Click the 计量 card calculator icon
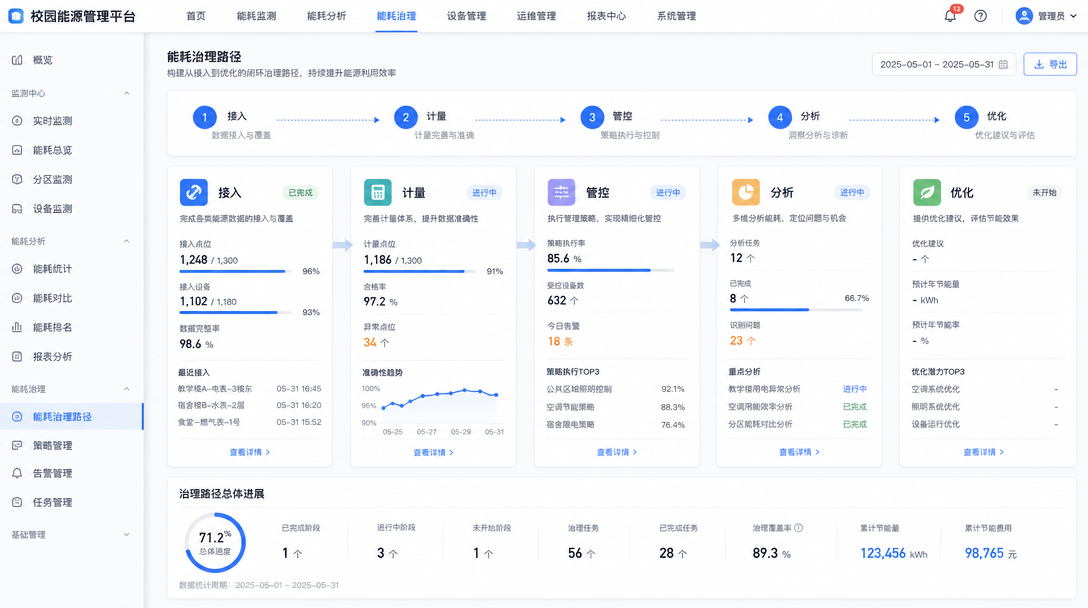The image size is (1088, 608). 377,192
